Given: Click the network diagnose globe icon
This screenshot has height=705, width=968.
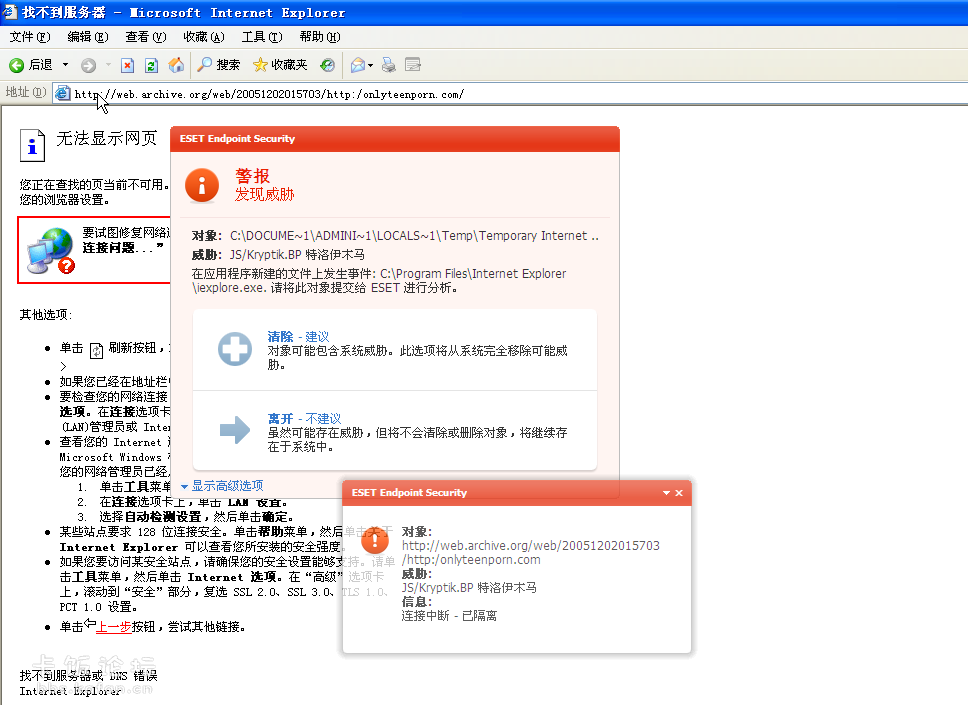Looking at the screenshot, I should [x=52, y=250].
